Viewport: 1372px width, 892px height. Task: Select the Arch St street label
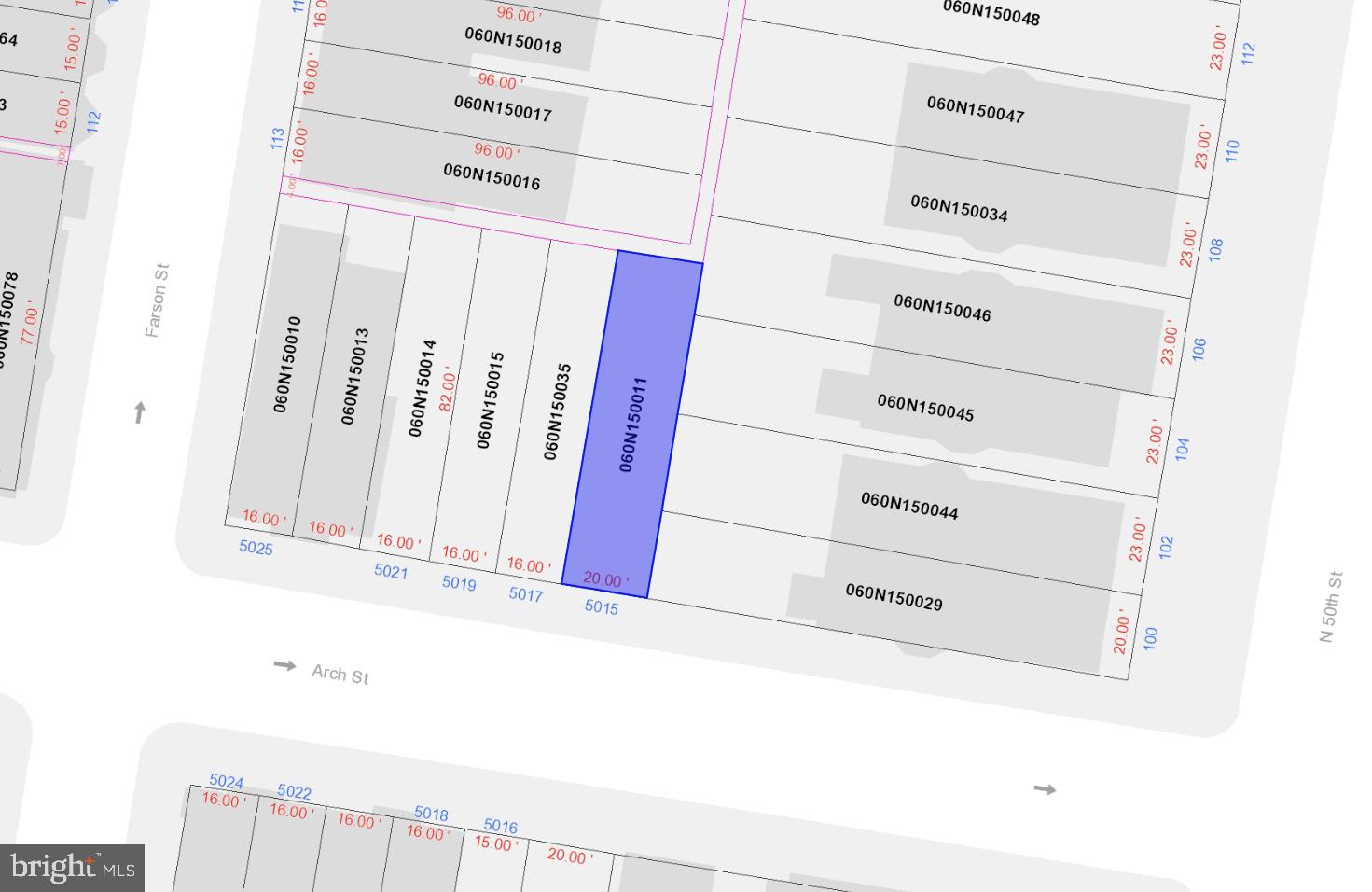click(x=340, y=674)
